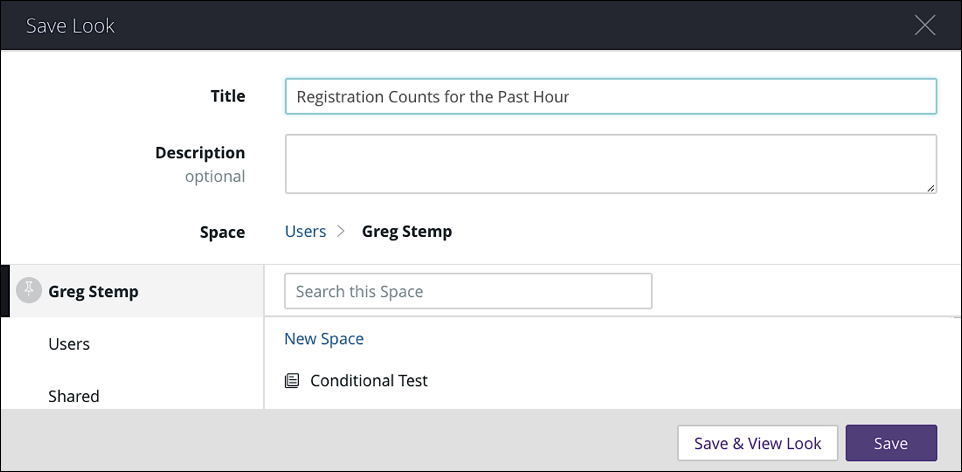Click the Description box resize handle
The image size is (962, 472).
point(931,187)
